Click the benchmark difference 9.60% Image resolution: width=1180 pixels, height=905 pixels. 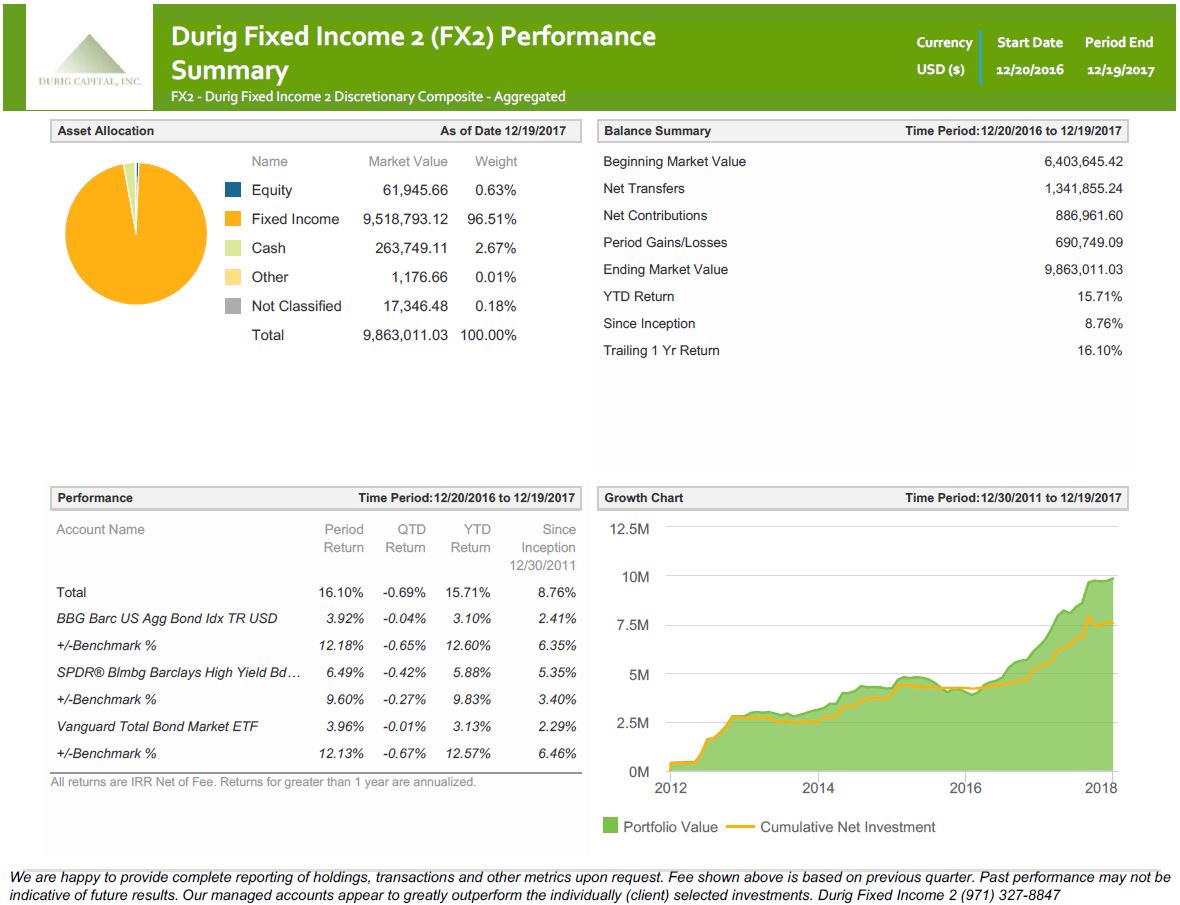point(345,700)
